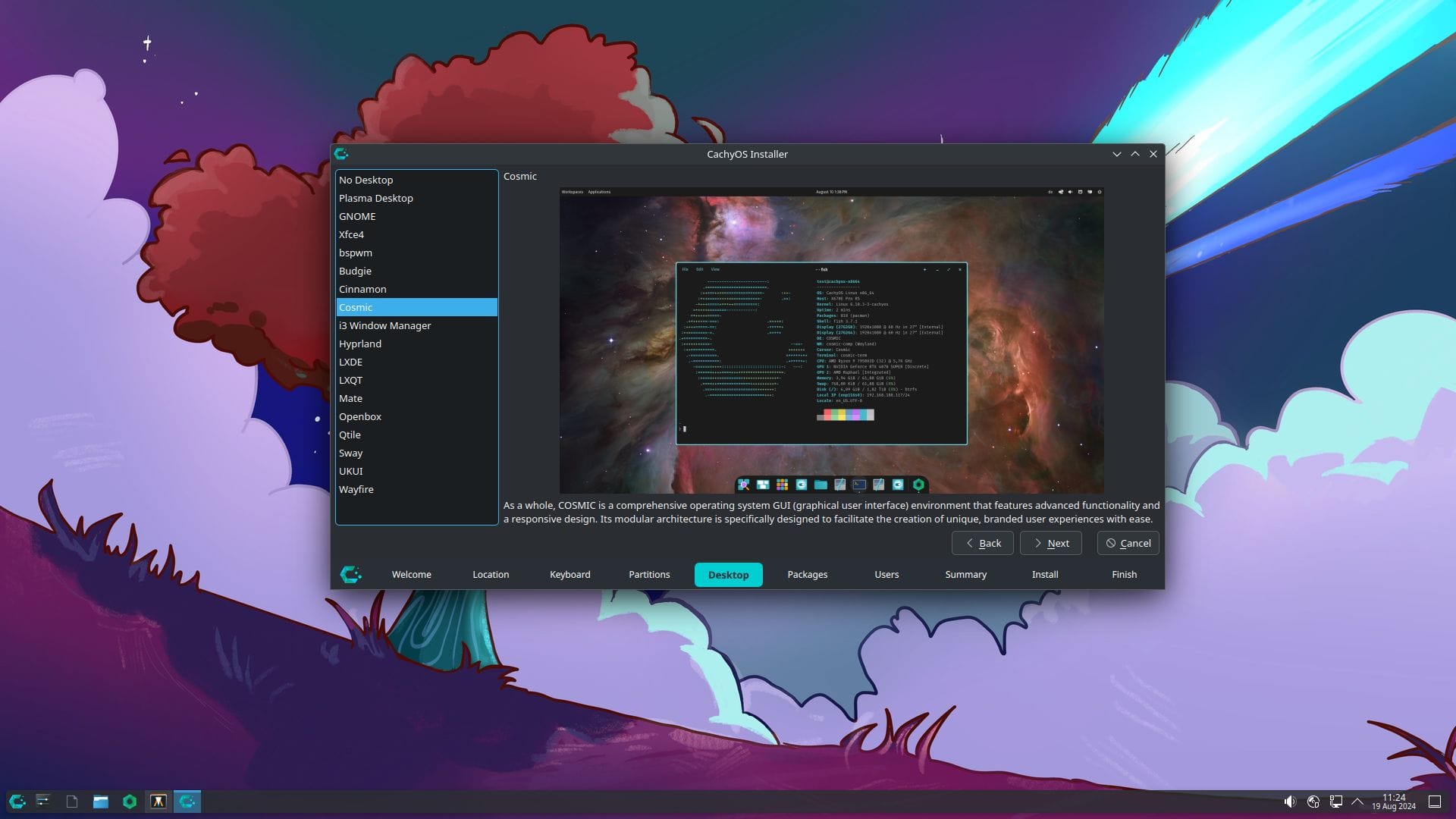Select the Plasma Desktop option
The image size is (1456, 819).
376,198
